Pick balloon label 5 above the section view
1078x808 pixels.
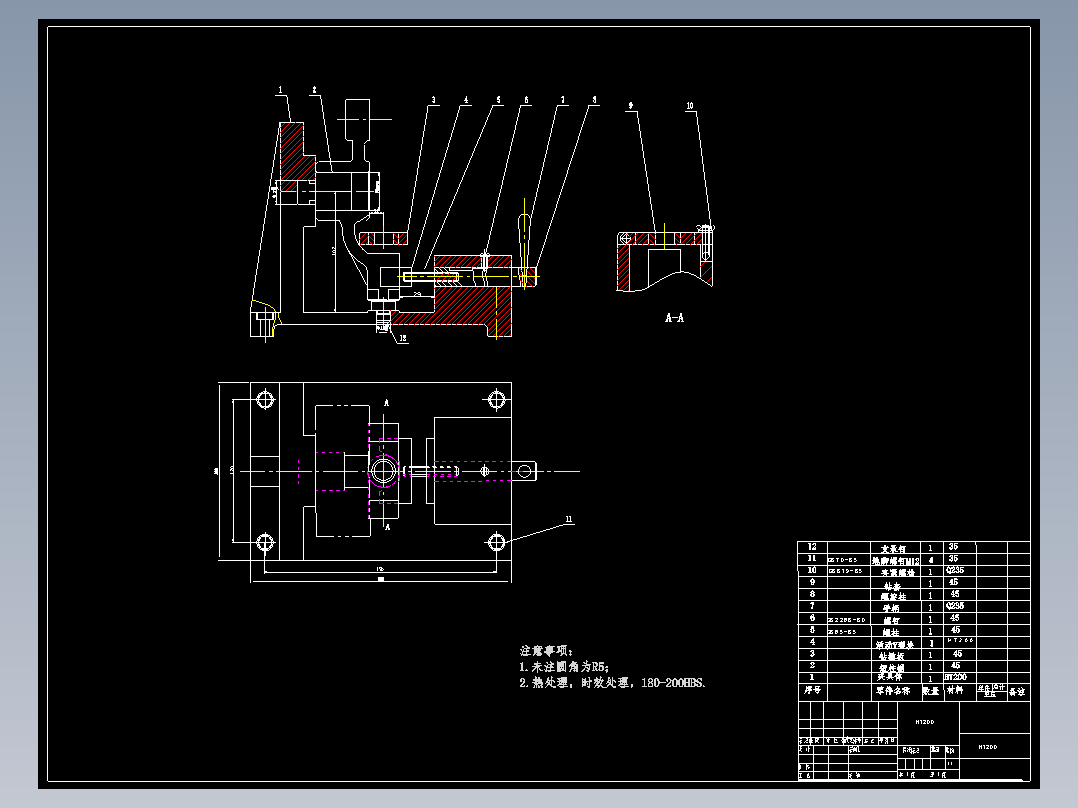[x=498, y=100]
